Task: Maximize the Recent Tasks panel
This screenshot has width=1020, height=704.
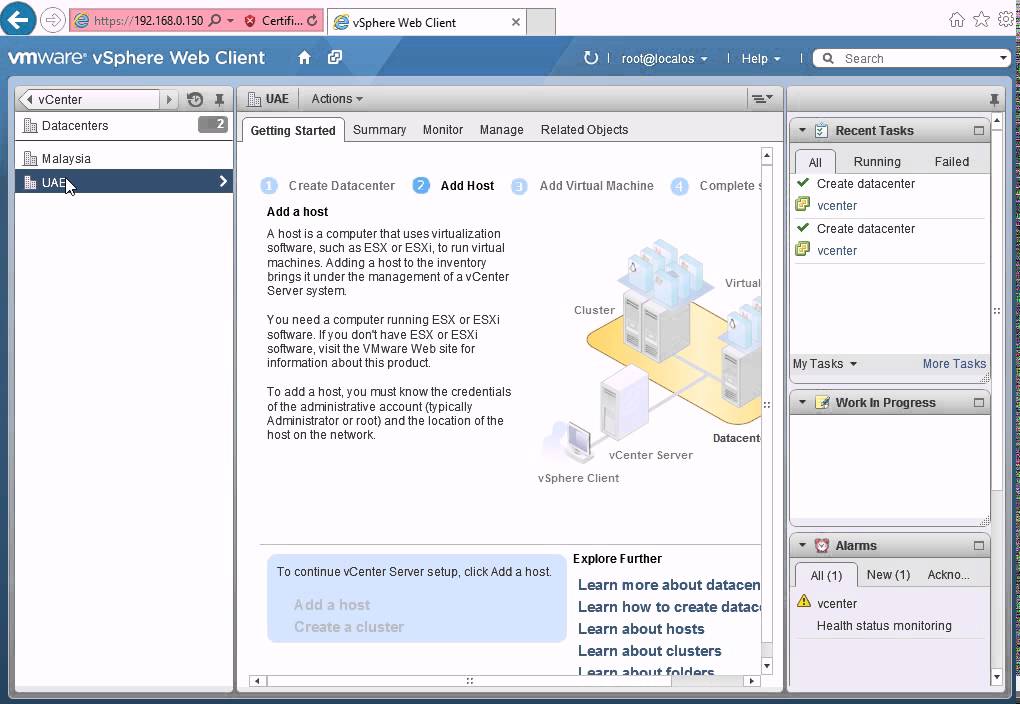Action: coord(978,130)
